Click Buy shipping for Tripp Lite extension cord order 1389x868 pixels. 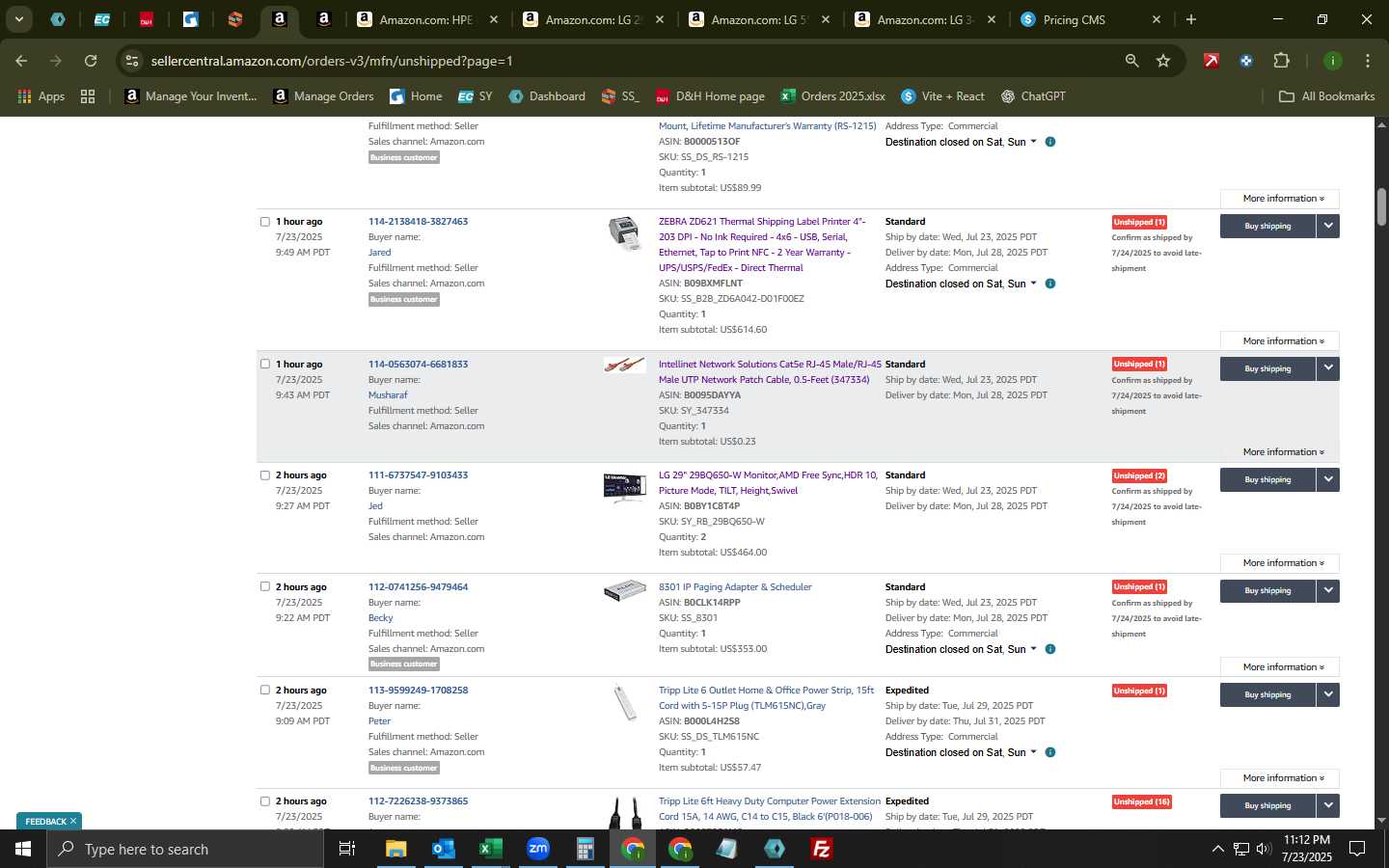pos(1267,805)
